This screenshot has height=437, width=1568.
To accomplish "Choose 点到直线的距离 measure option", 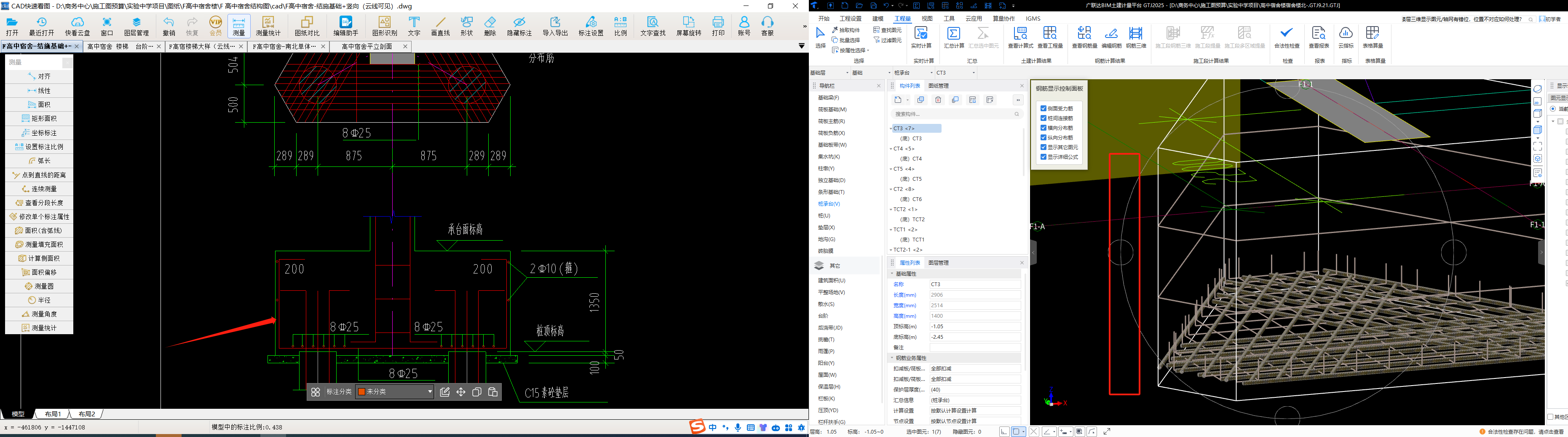I will pyautogui.click(x=39, y=175).
